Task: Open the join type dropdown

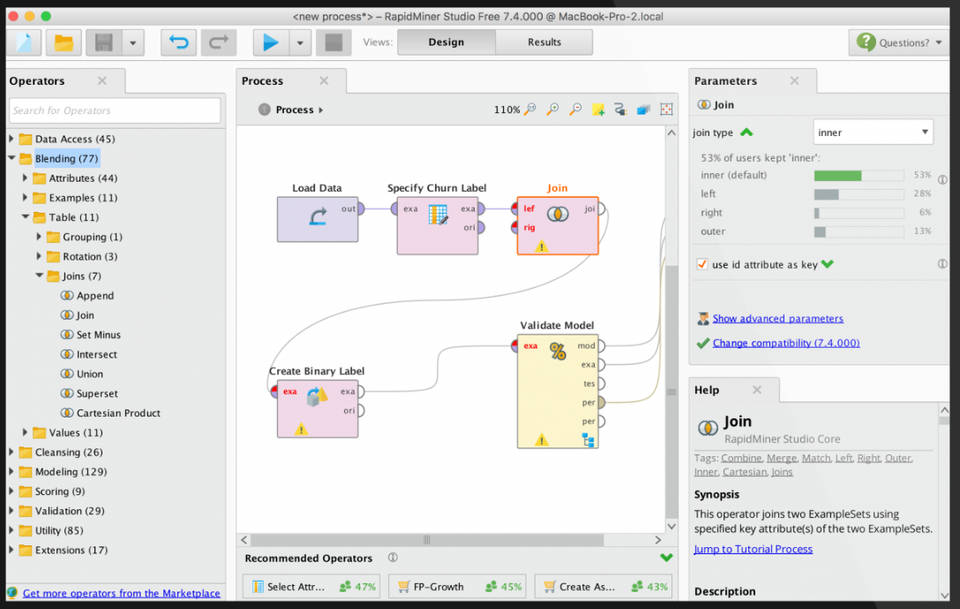Action: click(872, 132)
